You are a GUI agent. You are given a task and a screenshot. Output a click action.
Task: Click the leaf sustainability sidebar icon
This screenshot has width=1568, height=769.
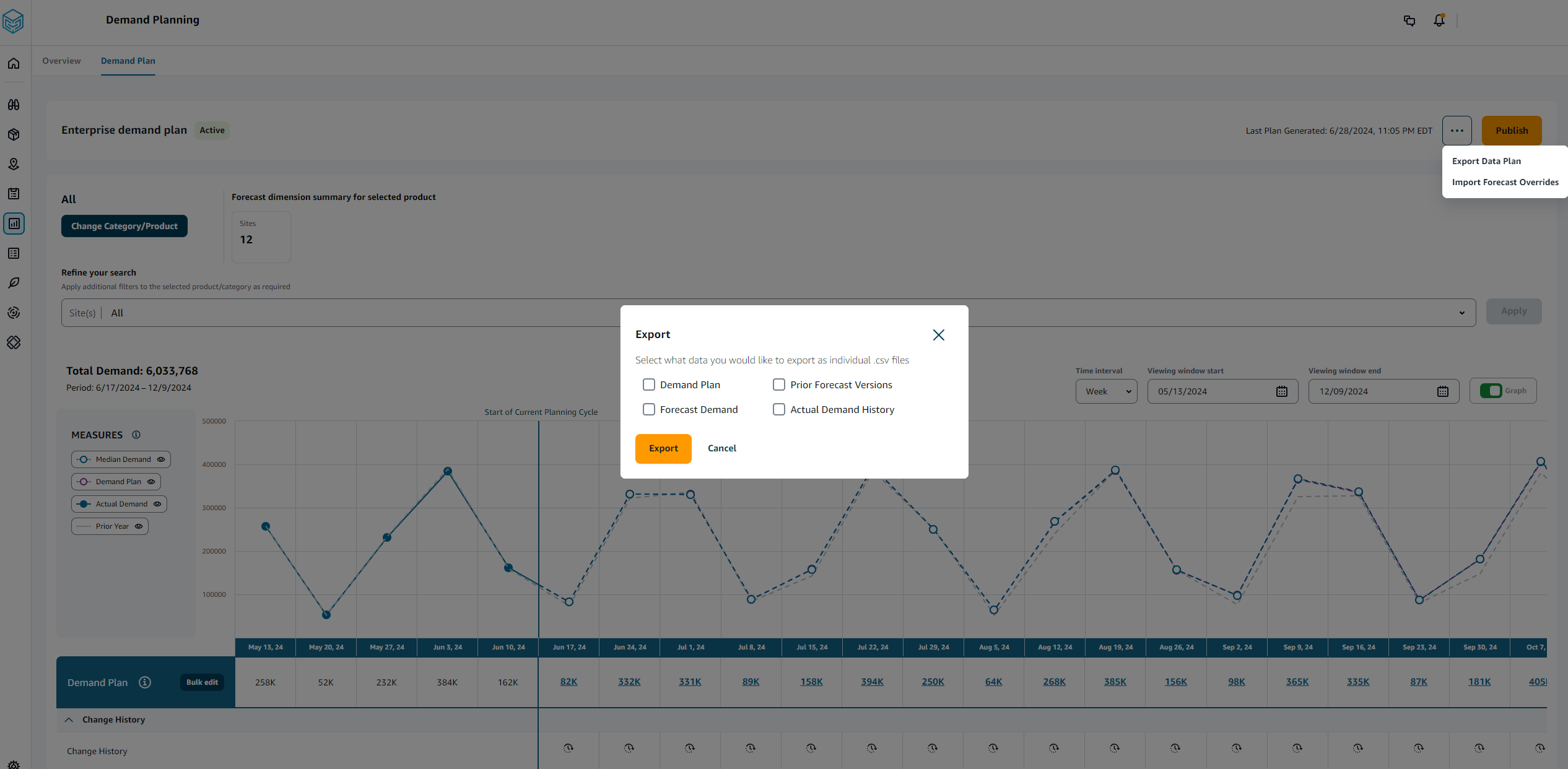(14, 283)
